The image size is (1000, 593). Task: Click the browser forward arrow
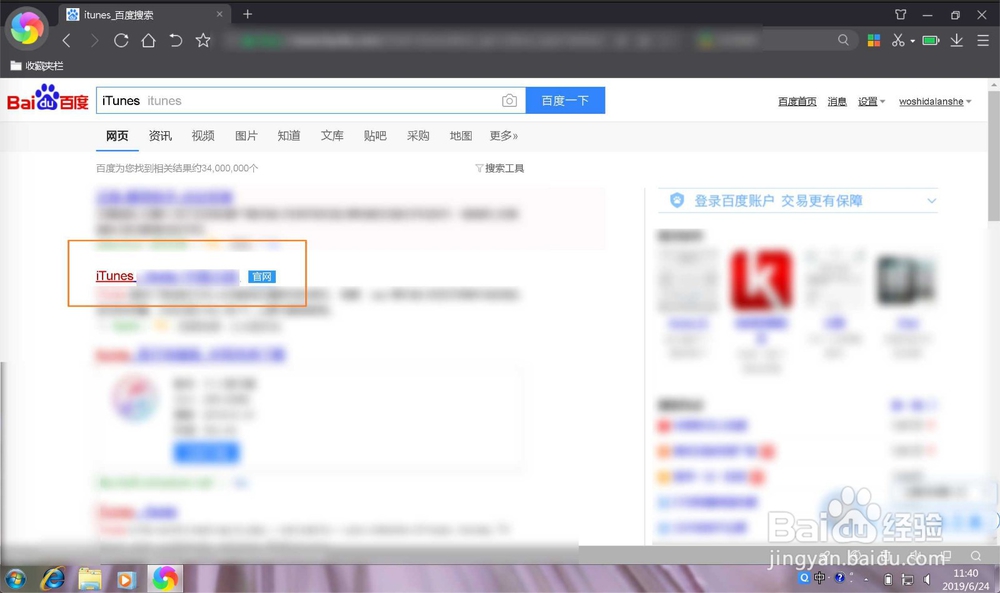point(94,41)
